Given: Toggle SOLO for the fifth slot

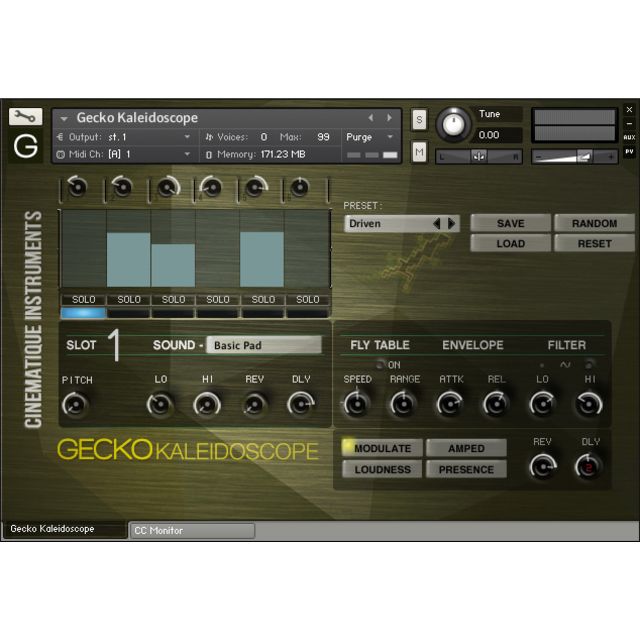Looking at the screenshot, I should (263, 300).
